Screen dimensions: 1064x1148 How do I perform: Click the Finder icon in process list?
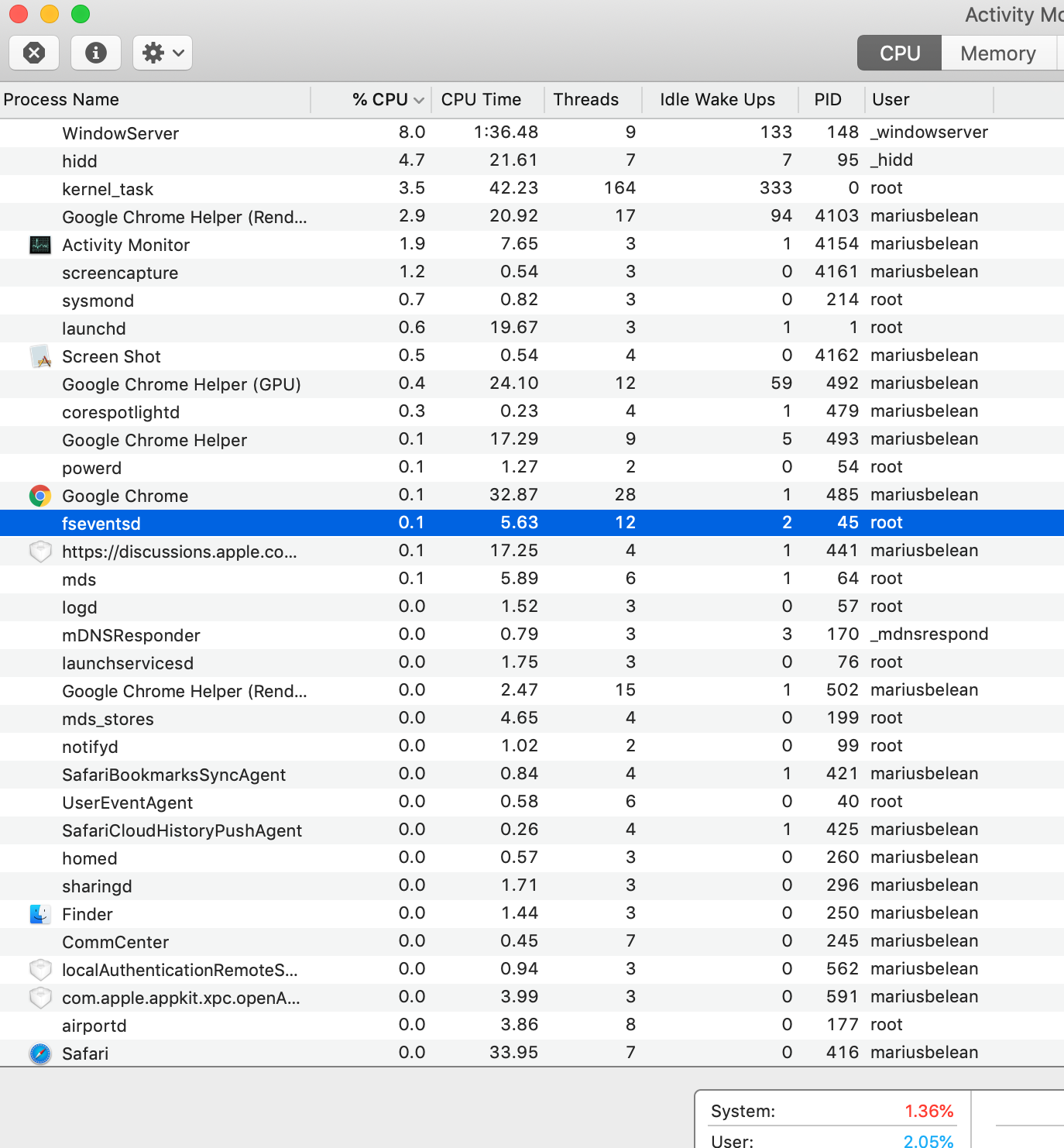40,914
